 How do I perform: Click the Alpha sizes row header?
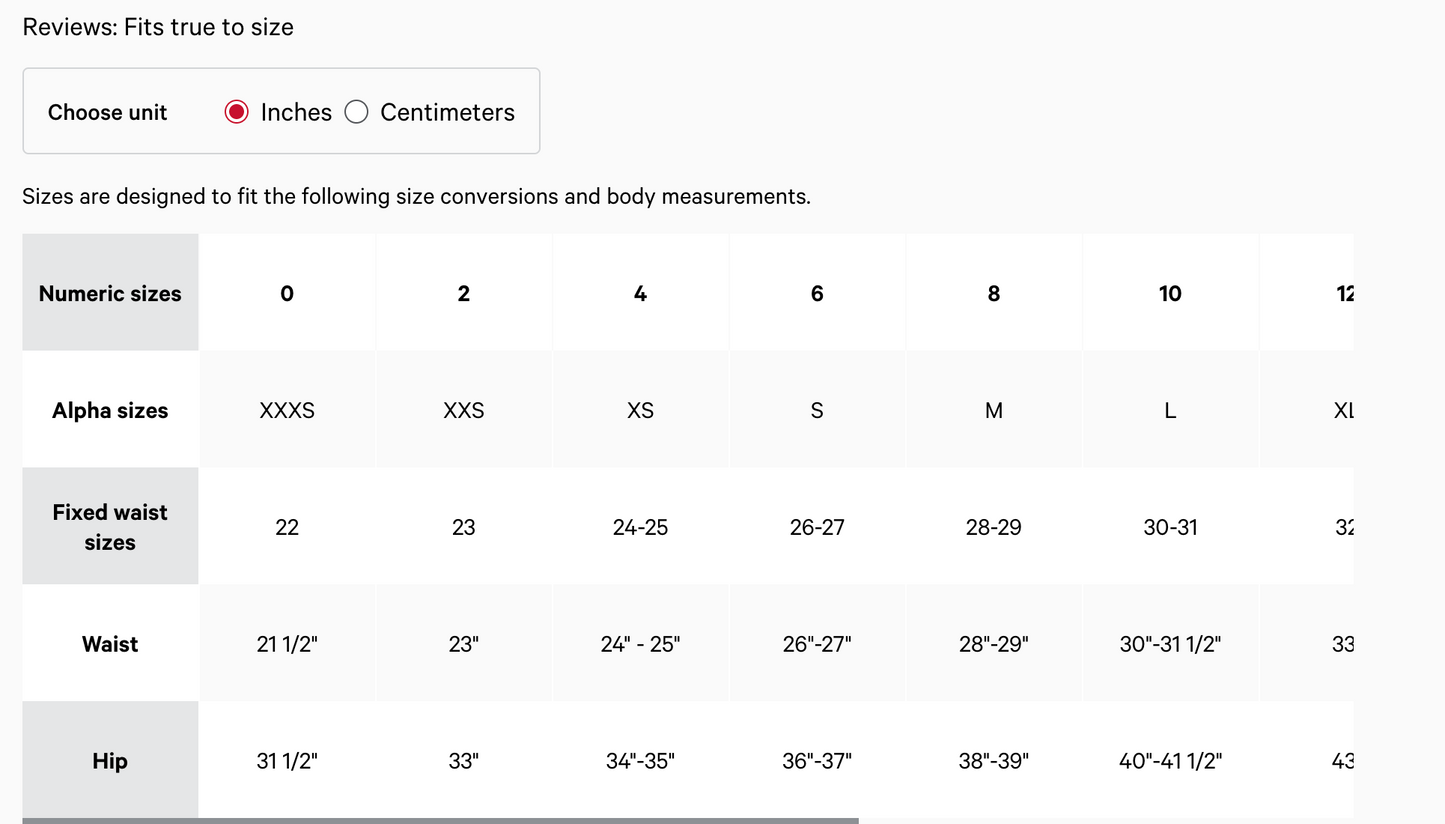point(110,410)
